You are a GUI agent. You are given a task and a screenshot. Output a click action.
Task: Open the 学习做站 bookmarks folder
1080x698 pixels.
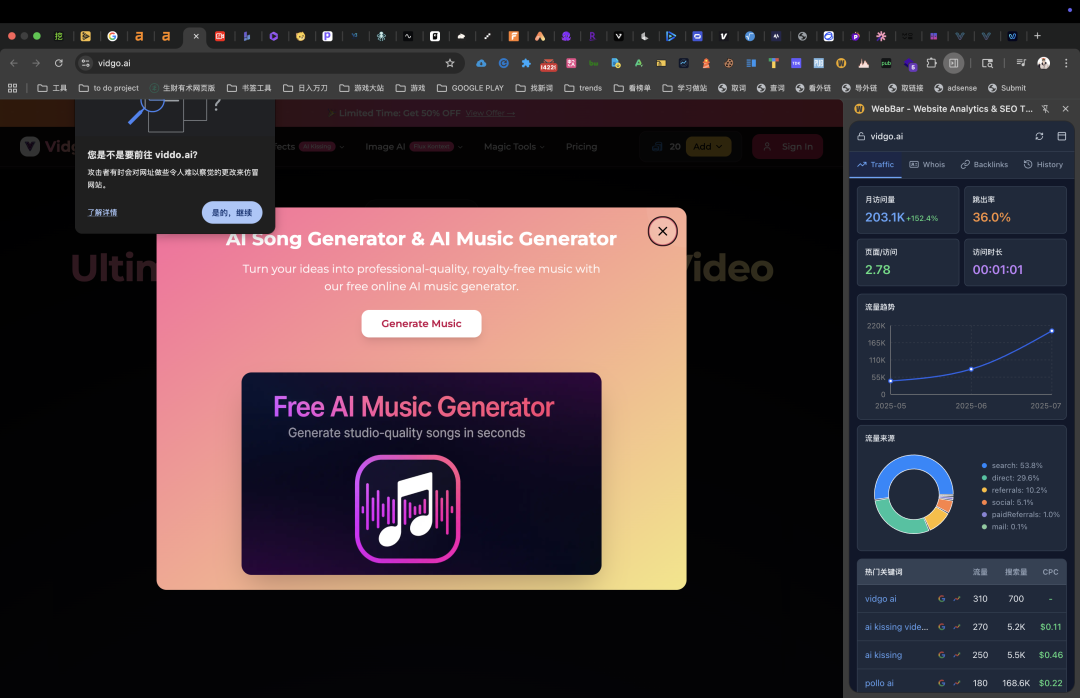pos(685,88)
